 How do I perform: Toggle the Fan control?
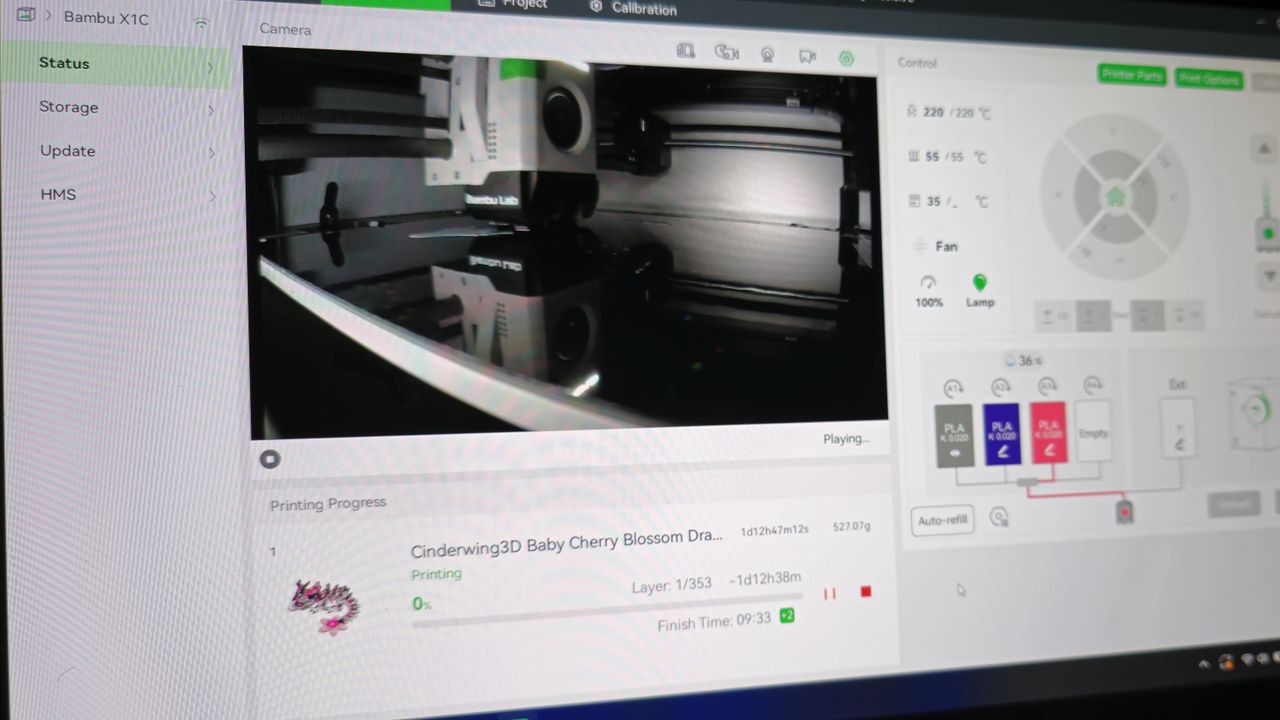[936, 246]
